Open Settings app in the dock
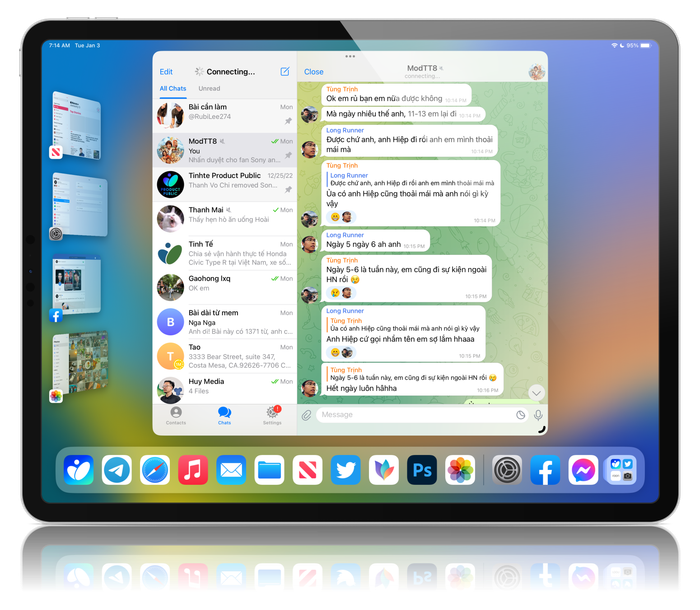Screen dimensions: 700x610 (507, 470)
